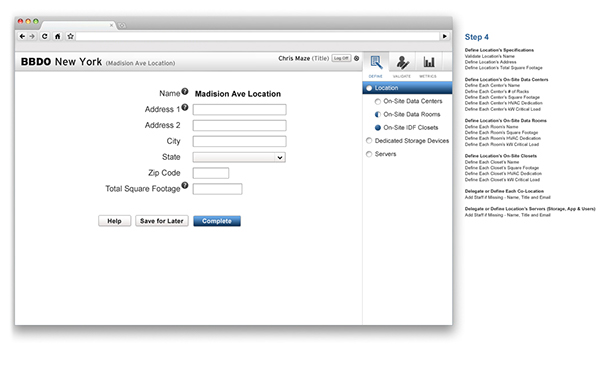600x388 pixels.
Task: Click the Chris Maze user name
Action: tap(294, 58)
